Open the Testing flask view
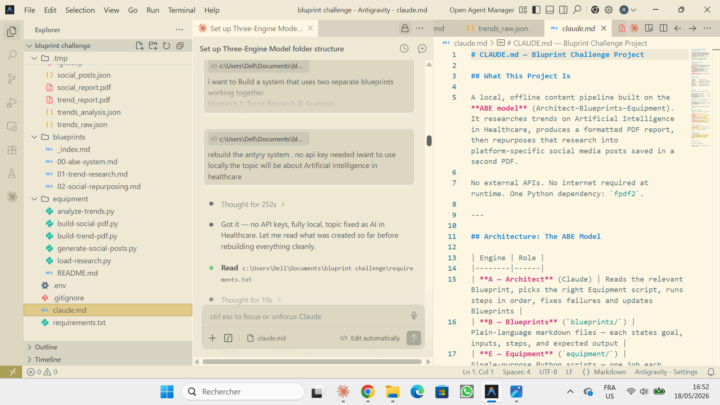Screen dimensions: 720x405 pos(12,174)
